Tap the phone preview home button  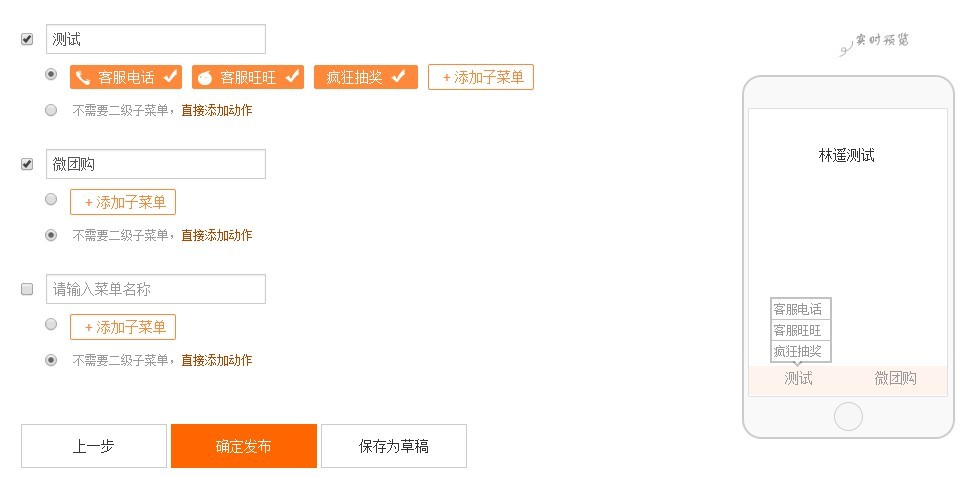pos(848,416)
